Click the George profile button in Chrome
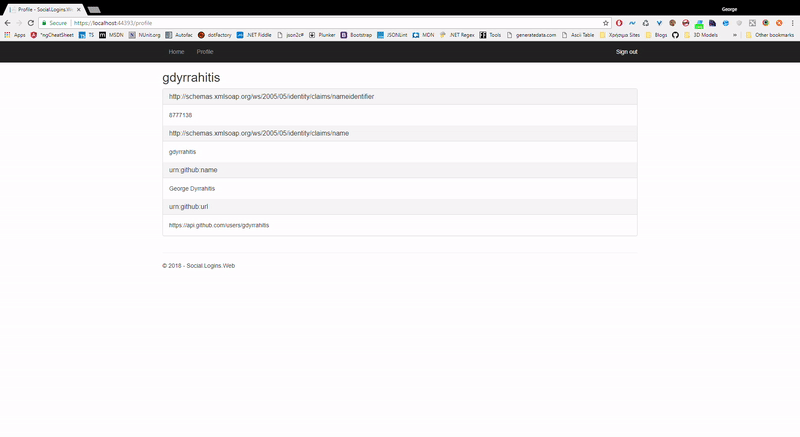This screenshot has height=437, width=800. coord(729,9)
